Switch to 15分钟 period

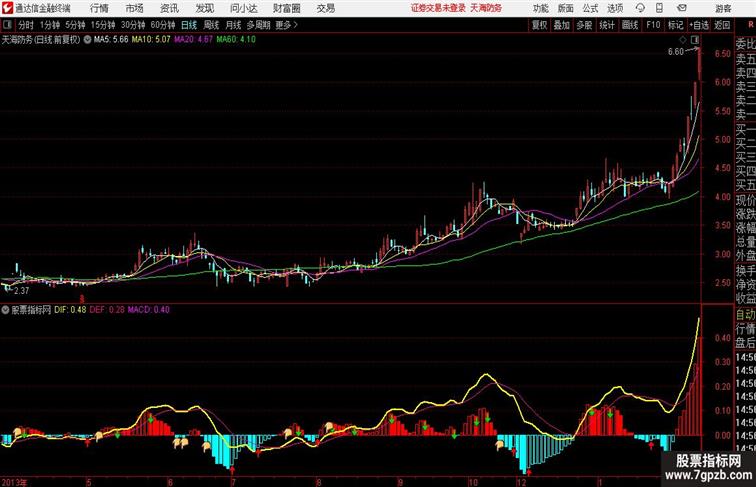point(103,25)
